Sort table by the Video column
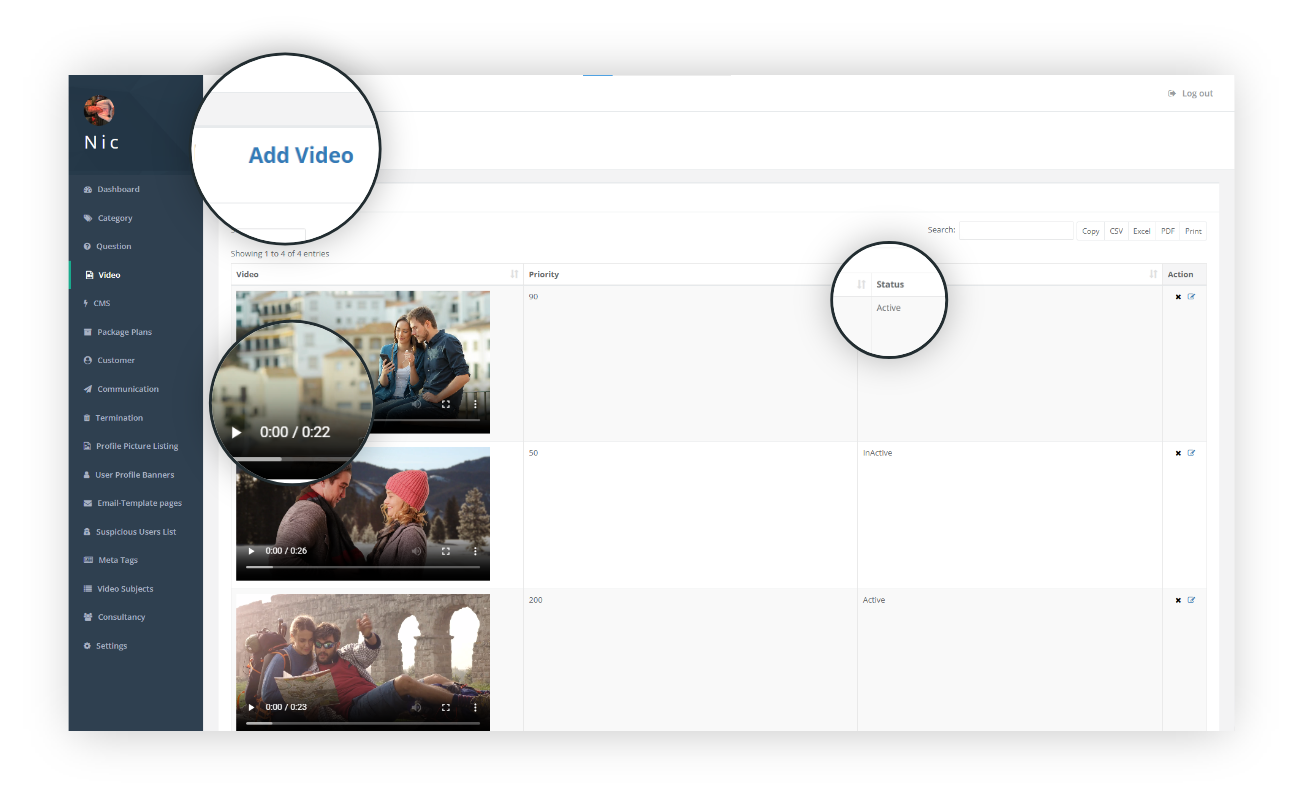Image resolution: width=1303 pixels, height=806 pixels. click(514, 274)
